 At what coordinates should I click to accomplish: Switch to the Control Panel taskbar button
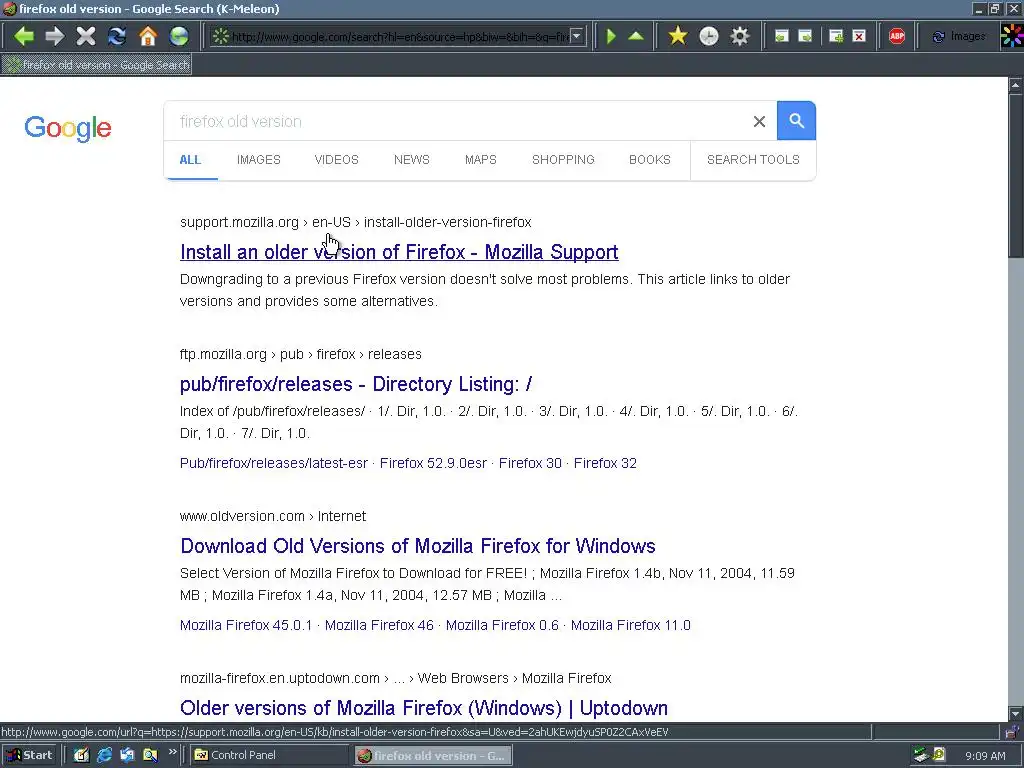click(270, 755)
